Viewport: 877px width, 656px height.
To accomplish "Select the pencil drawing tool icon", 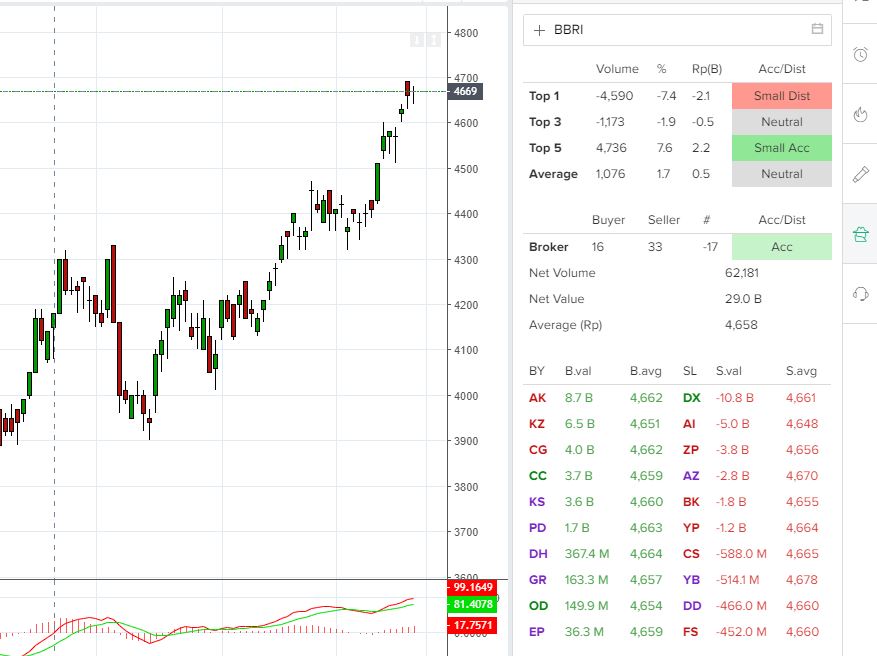I will click(860, 174).
